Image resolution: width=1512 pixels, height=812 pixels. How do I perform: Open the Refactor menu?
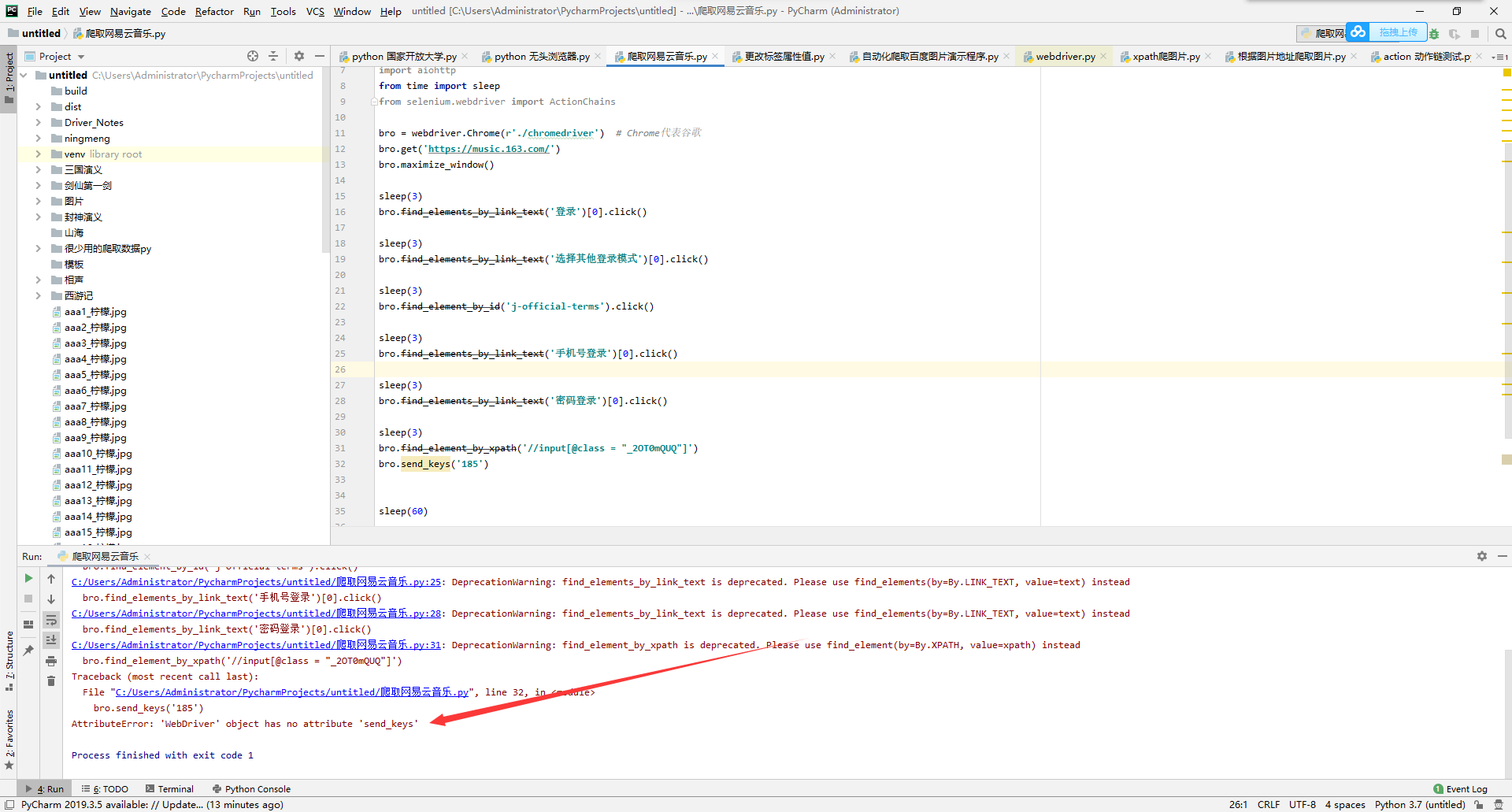(x=214, y=11)
